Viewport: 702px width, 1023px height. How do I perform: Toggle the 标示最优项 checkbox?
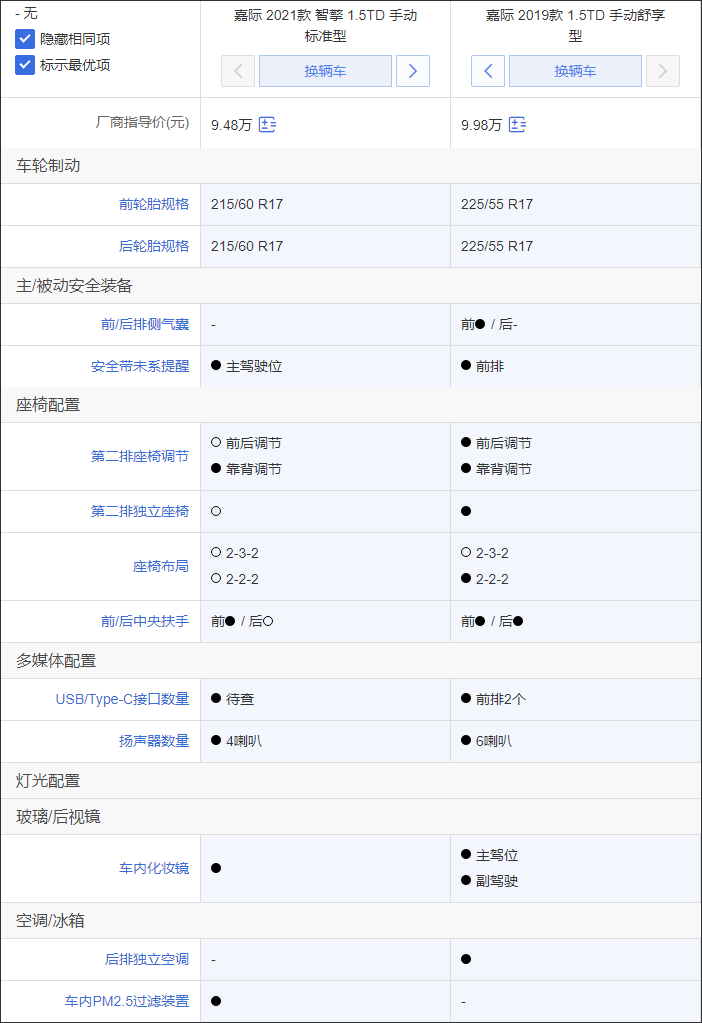click(25, 65)
